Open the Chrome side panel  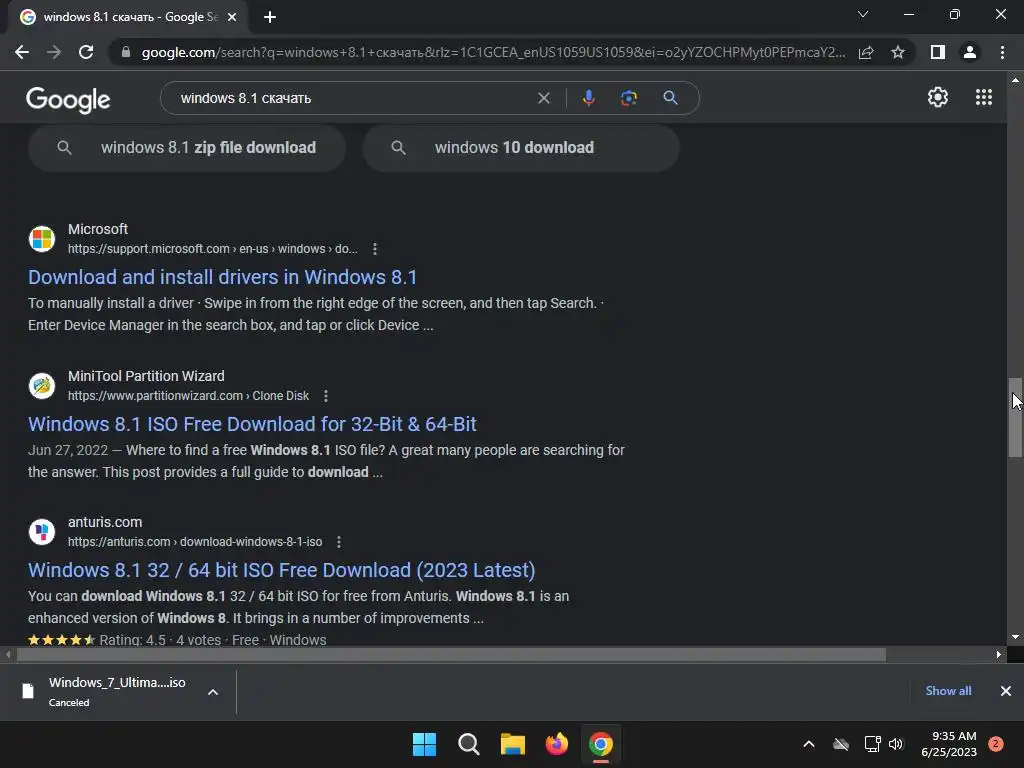click(x=938, y=52)
